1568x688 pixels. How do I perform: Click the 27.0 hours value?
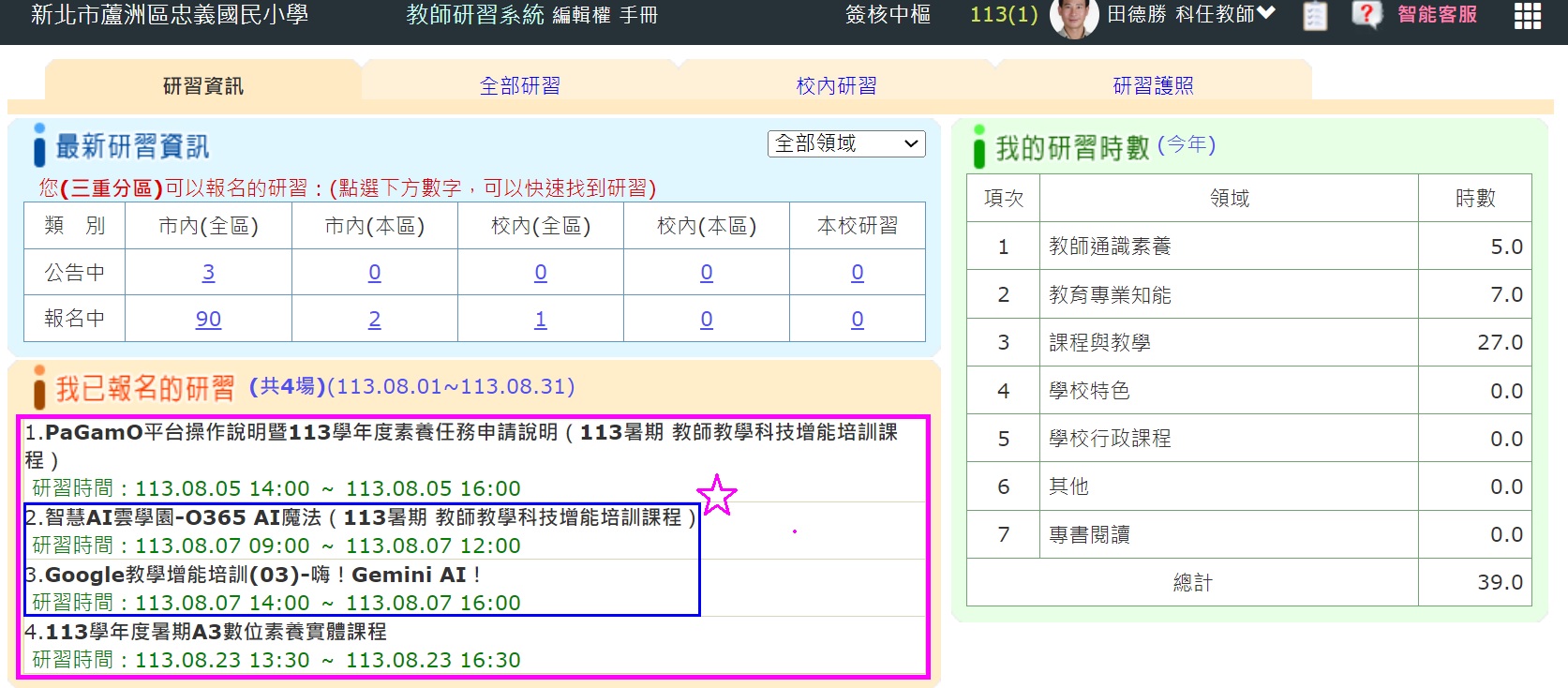coord(1500,342)
